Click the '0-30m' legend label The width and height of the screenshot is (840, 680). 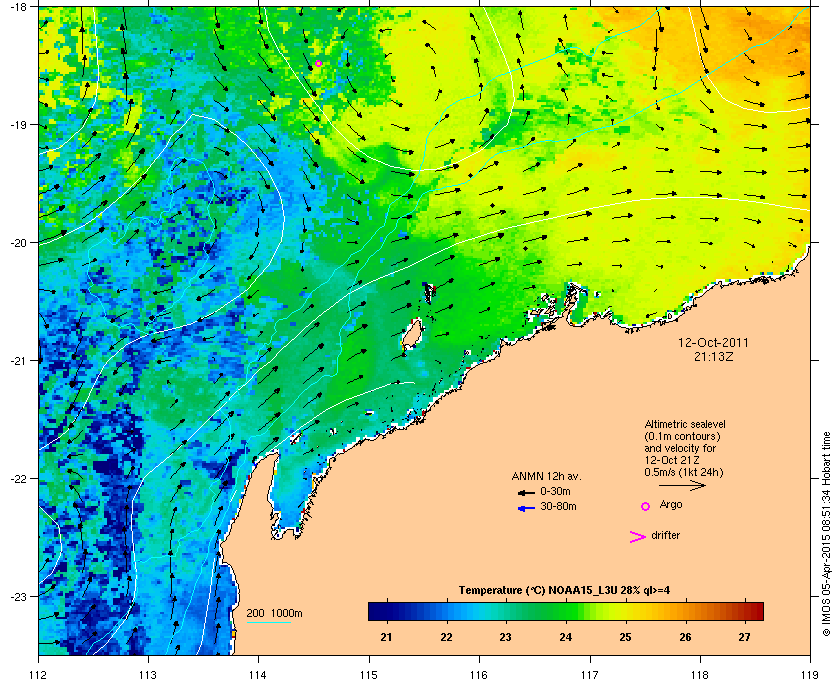click(x=556, y=491)
